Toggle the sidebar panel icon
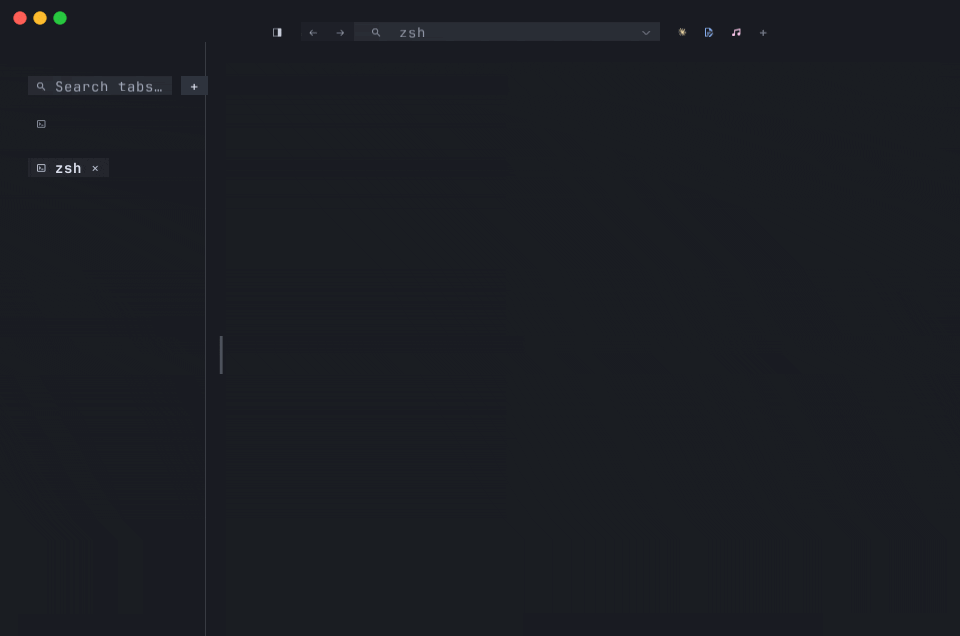Viewport: 960px width, 636px height. [277, 32]
